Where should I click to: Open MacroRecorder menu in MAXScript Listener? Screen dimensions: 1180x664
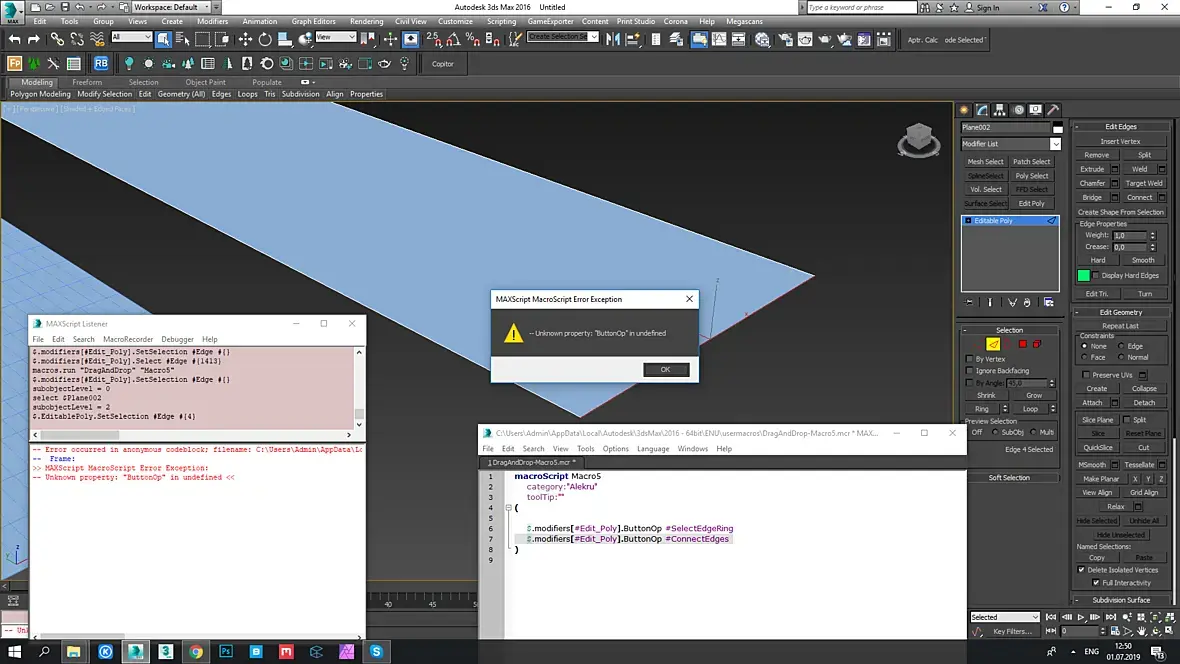(x=127, y=339)
